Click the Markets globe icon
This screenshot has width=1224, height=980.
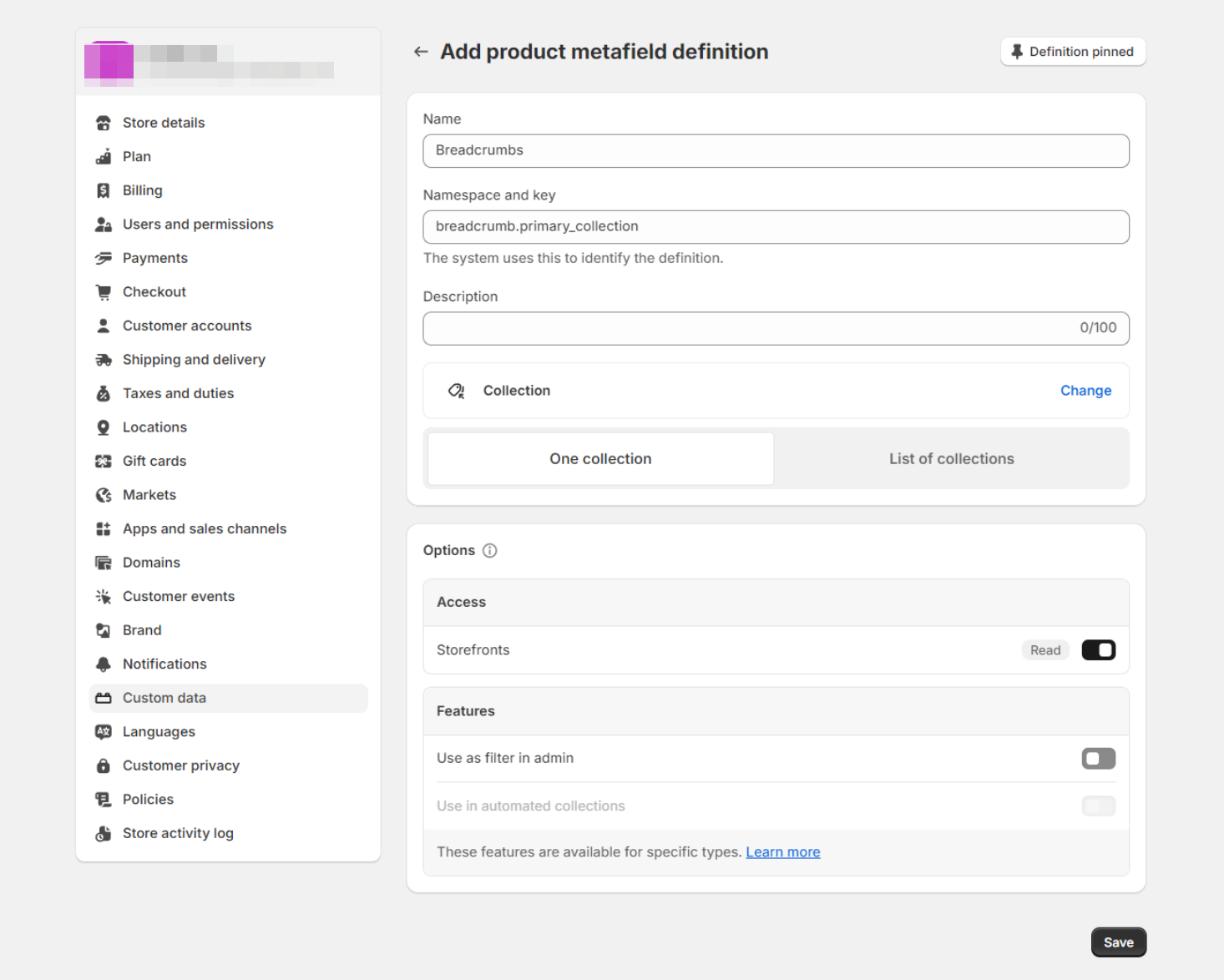pos(104,495)
